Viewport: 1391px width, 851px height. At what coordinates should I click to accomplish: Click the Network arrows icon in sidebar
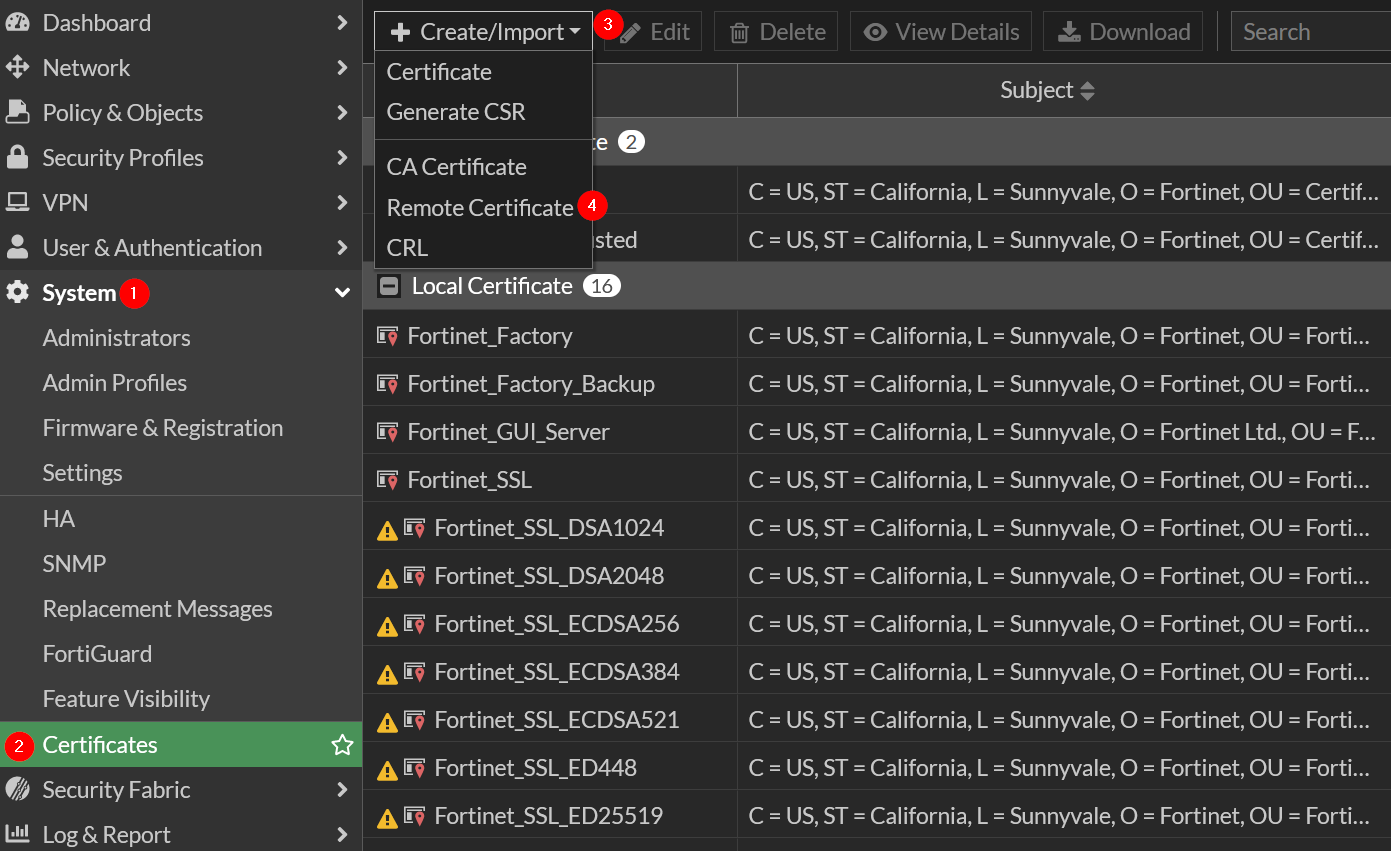(17, 68)
